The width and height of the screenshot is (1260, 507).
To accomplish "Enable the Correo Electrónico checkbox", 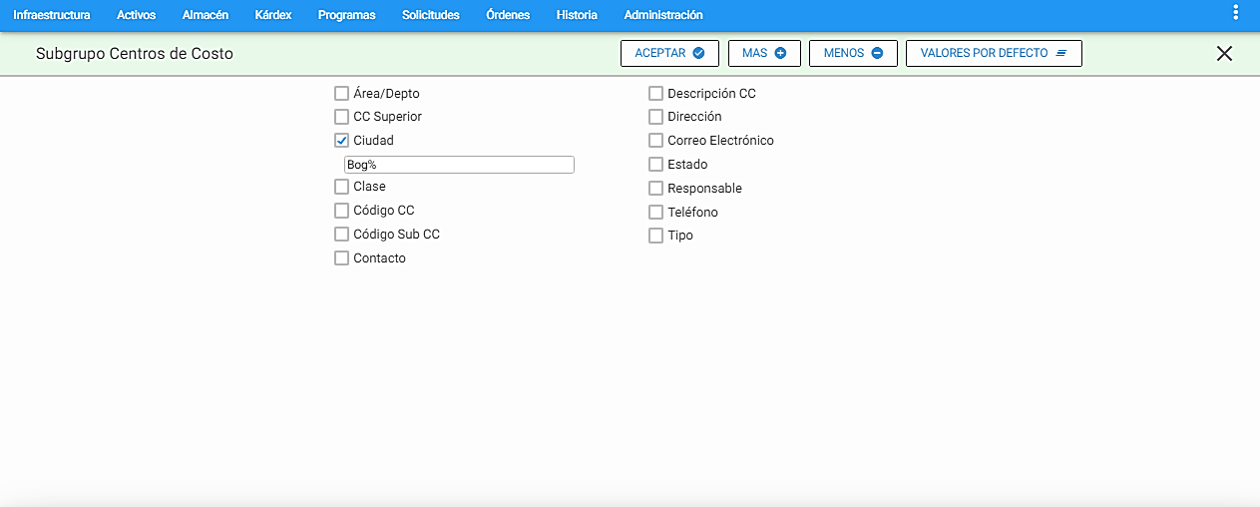I will click(x=656, y=141).
